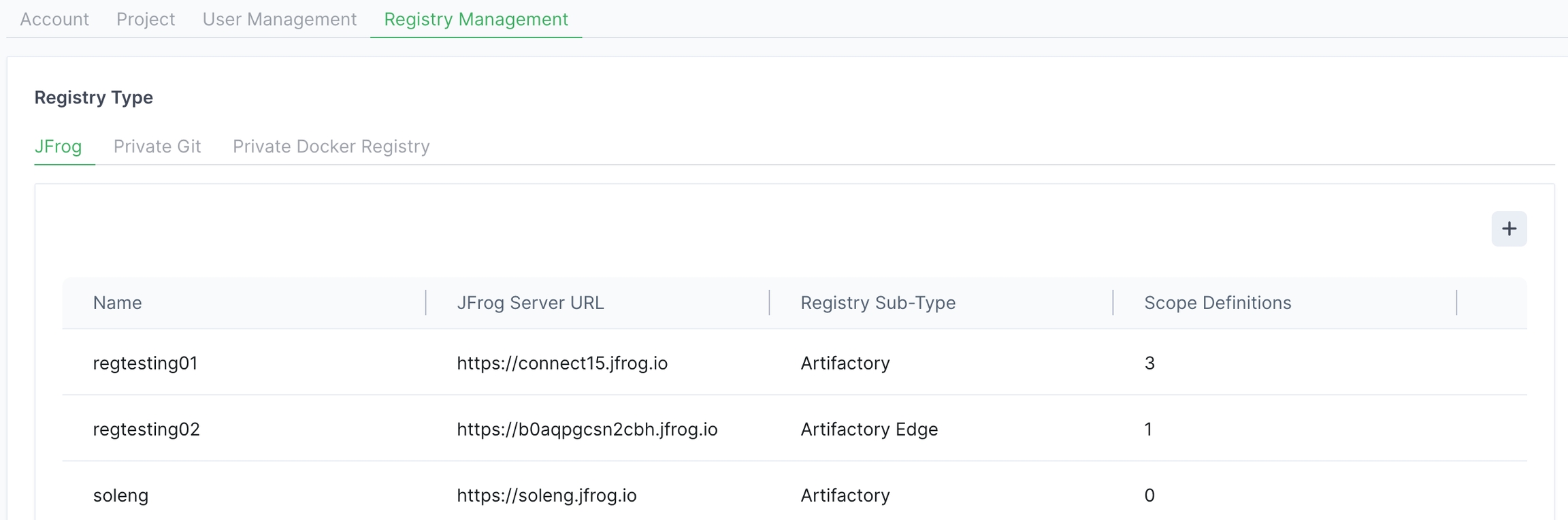Click the Scope Definitions column header
1568x520 pixels.
tap(1218, 303)
